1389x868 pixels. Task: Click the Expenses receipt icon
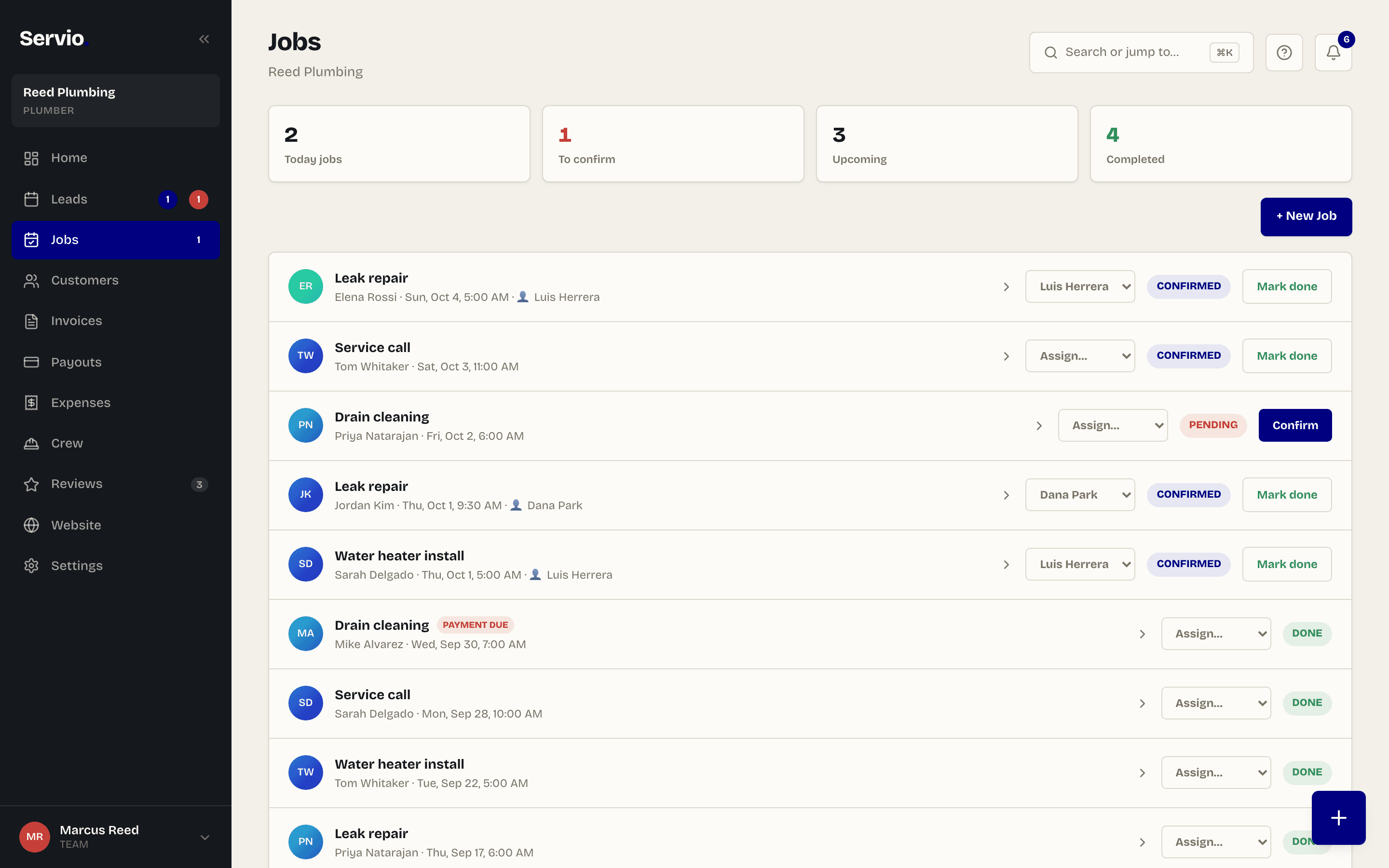coord(31,403)
